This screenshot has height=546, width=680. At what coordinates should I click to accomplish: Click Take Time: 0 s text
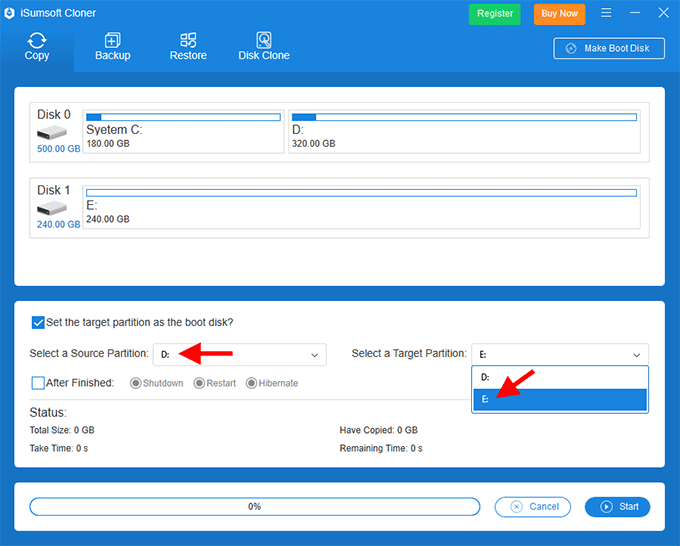coord(59,448)
